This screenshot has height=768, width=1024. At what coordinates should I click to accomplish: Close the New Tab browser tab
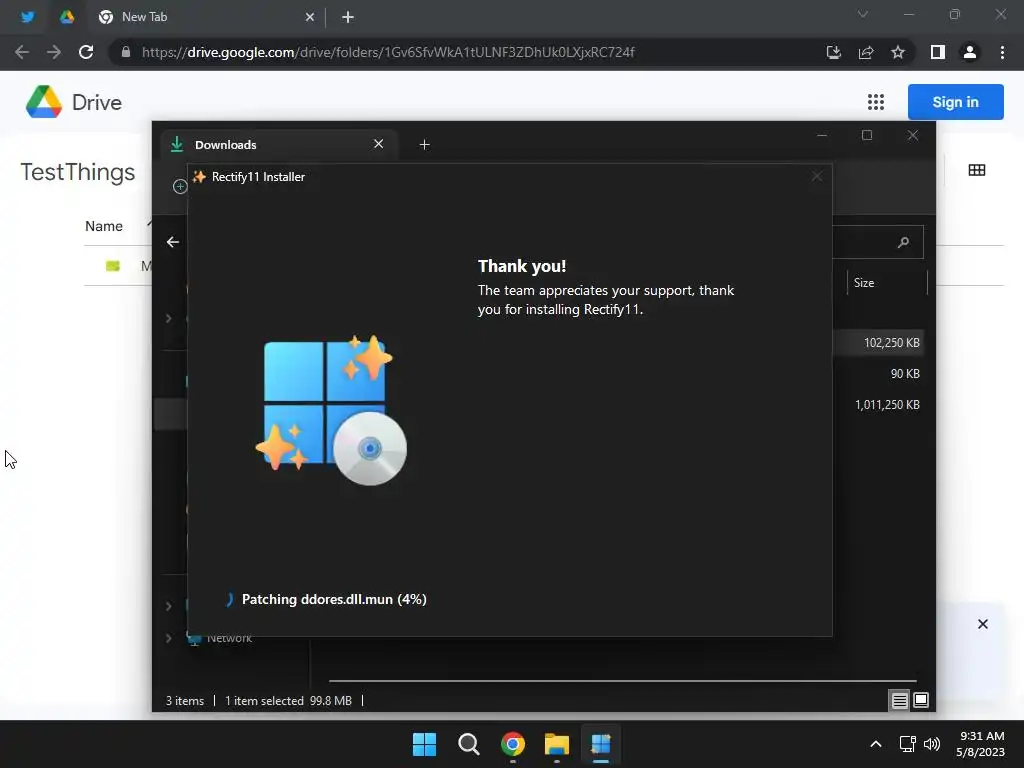pos(310,17)
